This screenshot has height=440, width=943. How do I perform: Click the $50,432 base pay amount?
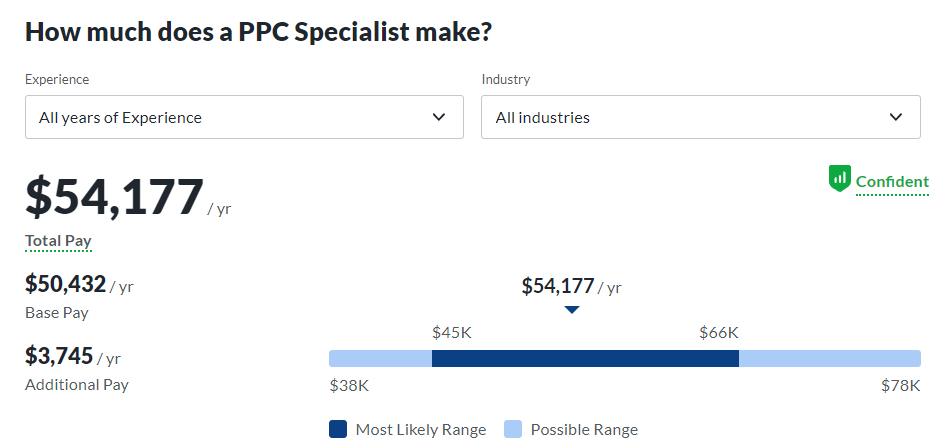(x=66, y=284)
